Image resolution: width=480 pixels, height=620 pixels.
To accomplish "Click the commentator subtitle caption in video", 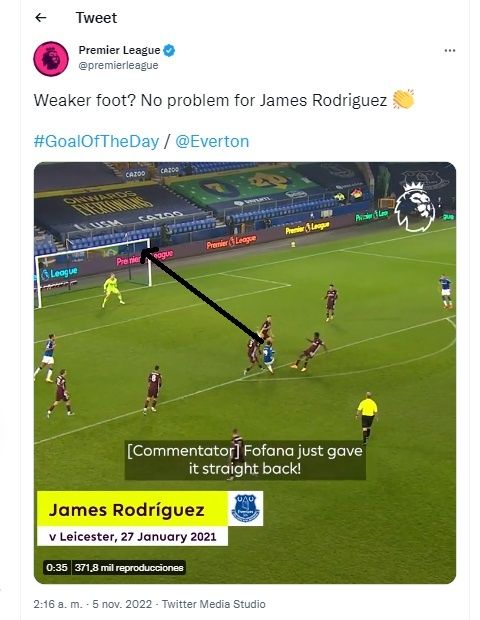I will point(245,460).
